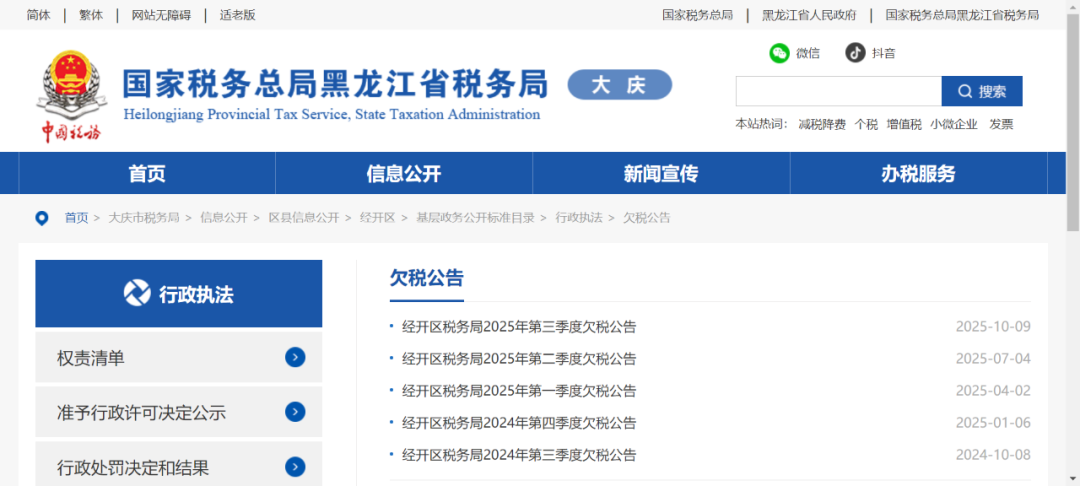
Task: Click the WeChat (微信) icon
Action: click(779, 53)
